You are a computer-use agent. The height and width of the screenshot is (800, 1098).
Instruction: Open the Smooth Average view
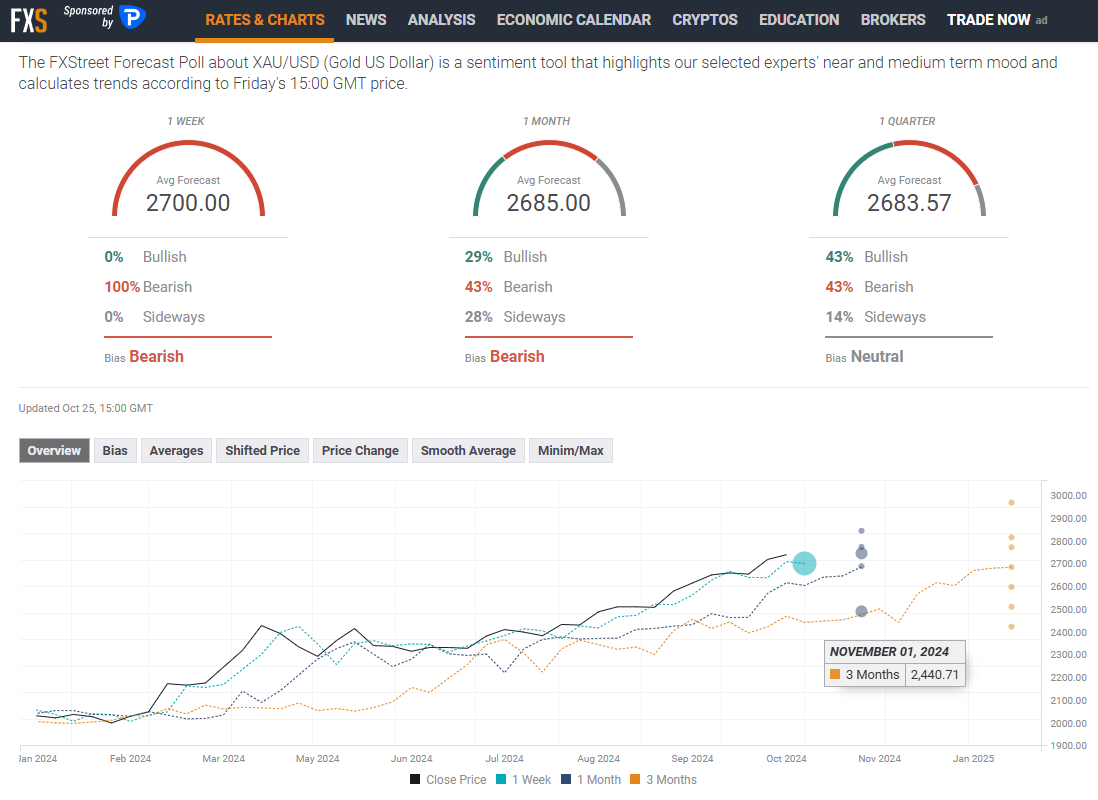[x=468, y=450]
